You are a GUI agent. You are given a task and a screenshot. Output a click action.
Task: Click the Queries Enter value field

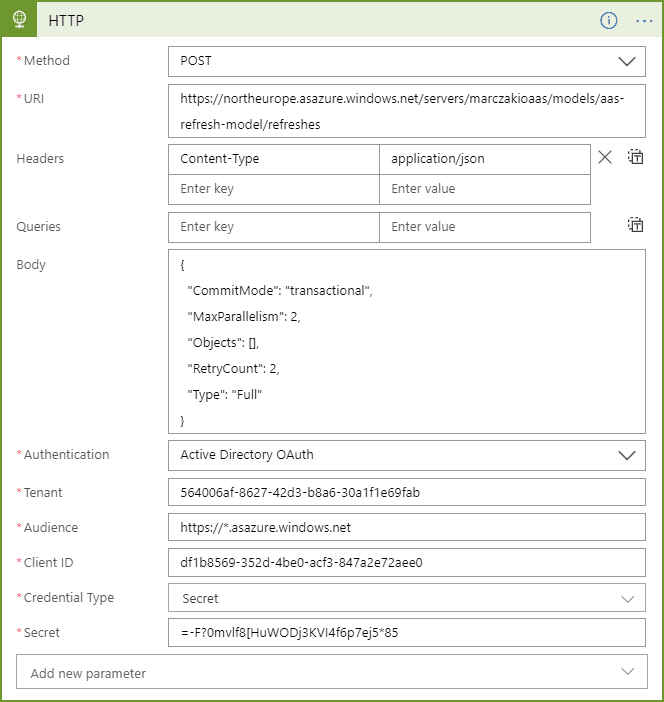click(x=485, y=227)
